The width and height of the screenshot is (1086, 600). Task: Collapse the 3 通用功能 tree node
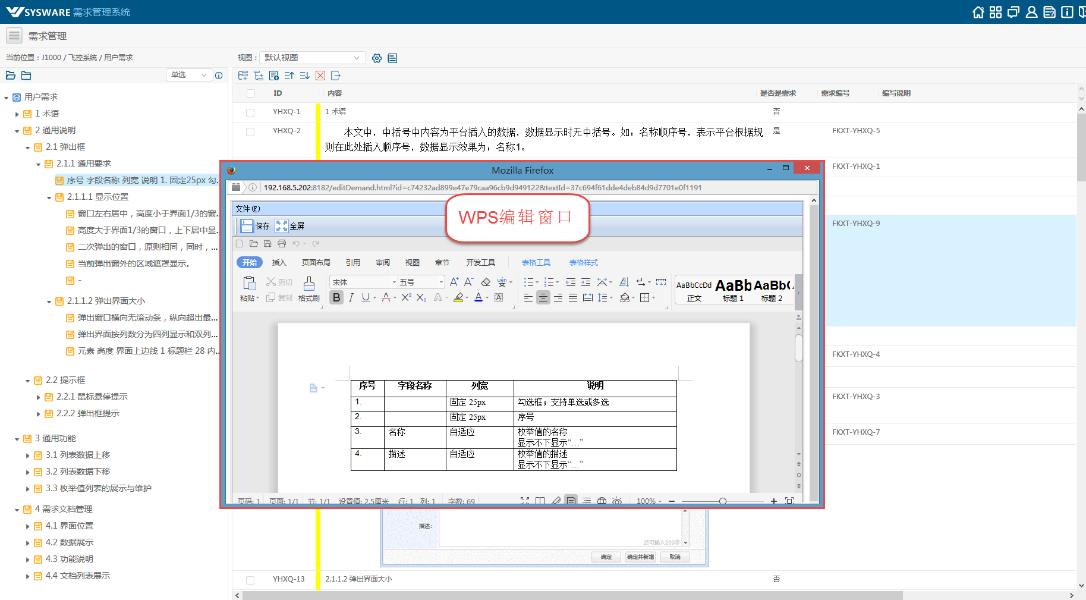(17, 439)
